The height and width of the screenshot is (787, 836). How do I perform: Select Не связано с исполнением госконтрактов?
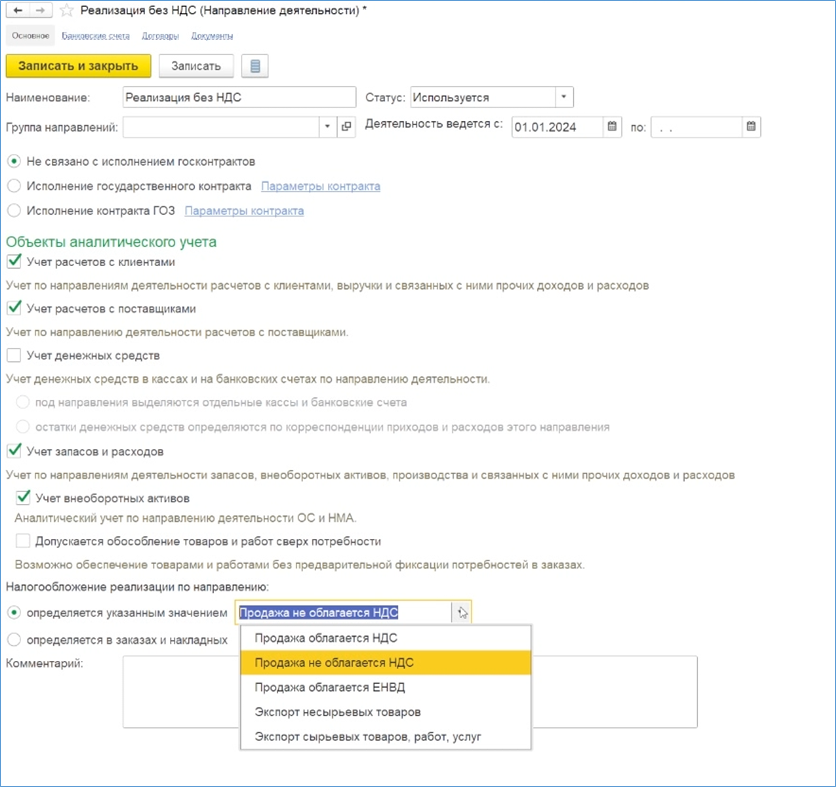click(x=14, y=161)
